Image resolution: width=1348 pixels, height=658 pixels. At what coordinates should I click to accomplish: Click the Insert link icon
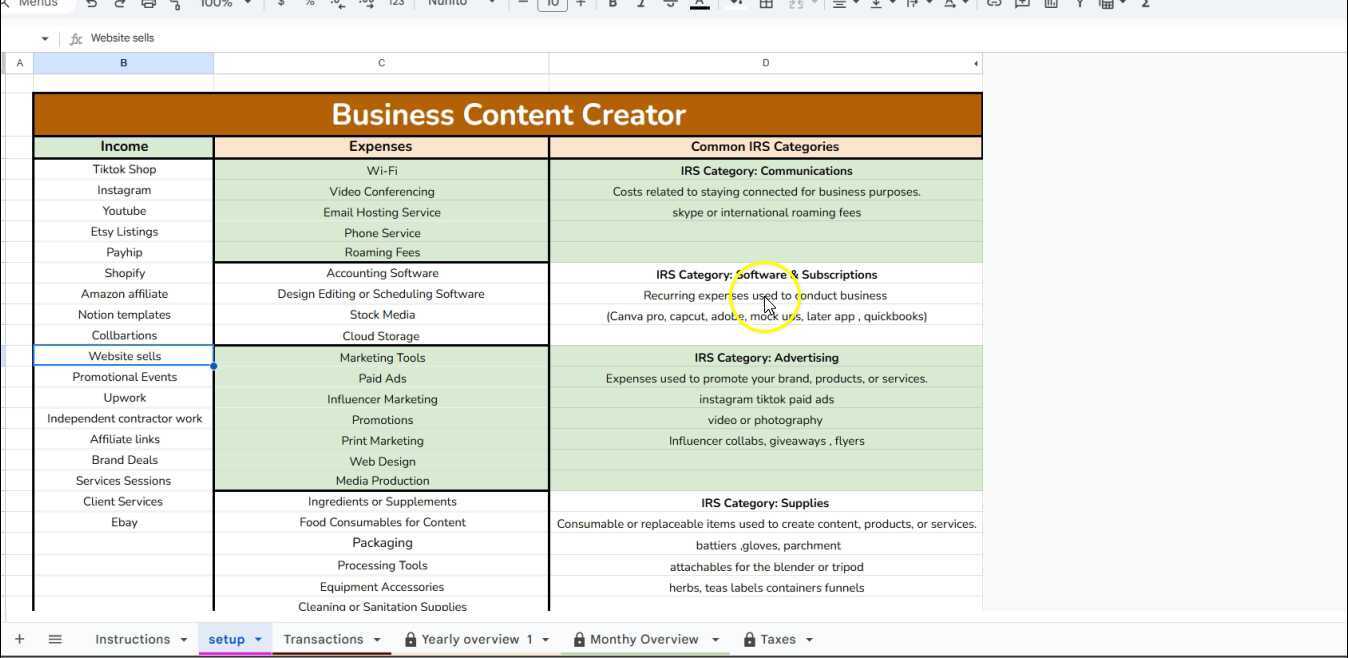[x=994, y=4]
